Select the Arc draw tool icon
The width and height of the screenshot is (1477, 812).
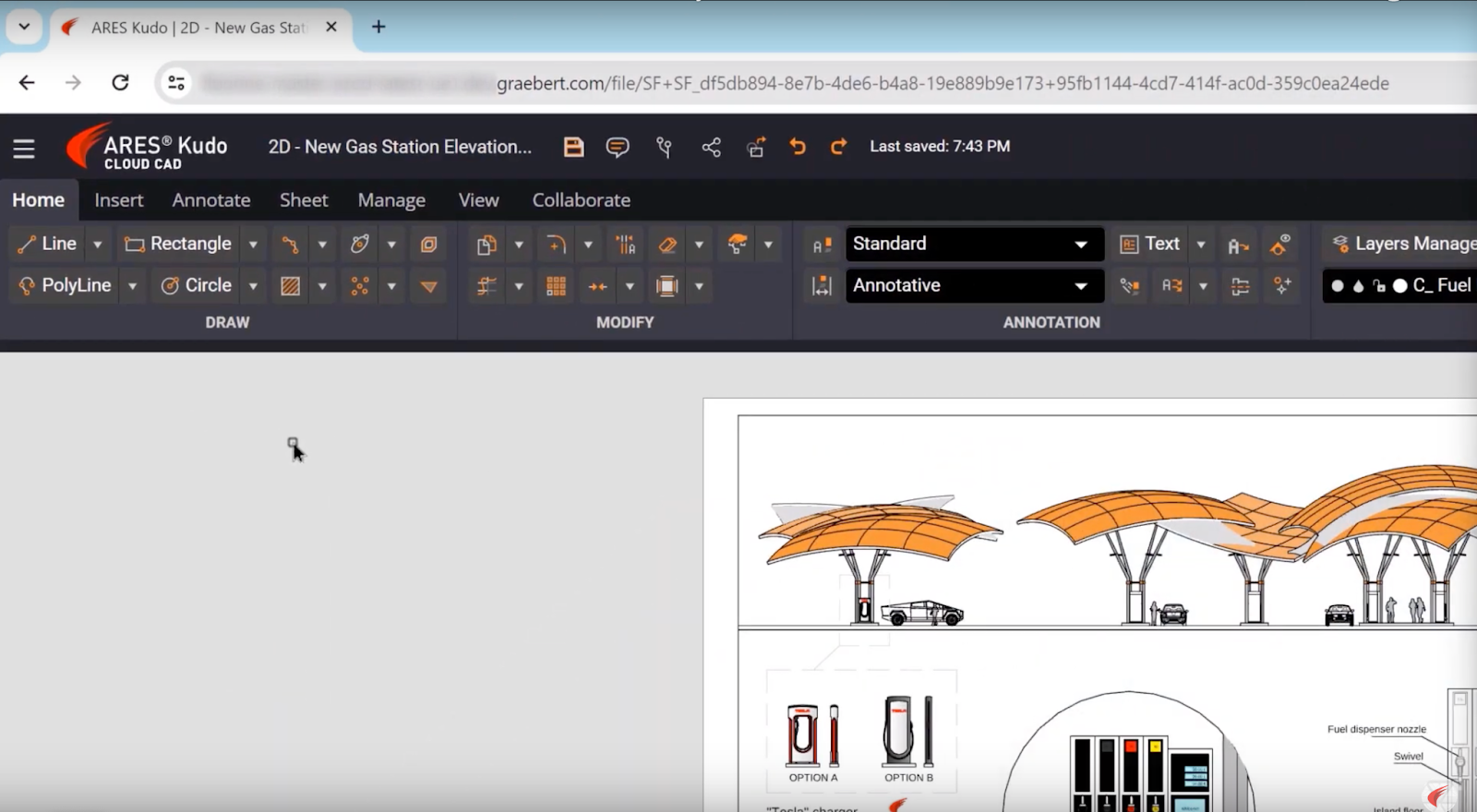point(290,245)
